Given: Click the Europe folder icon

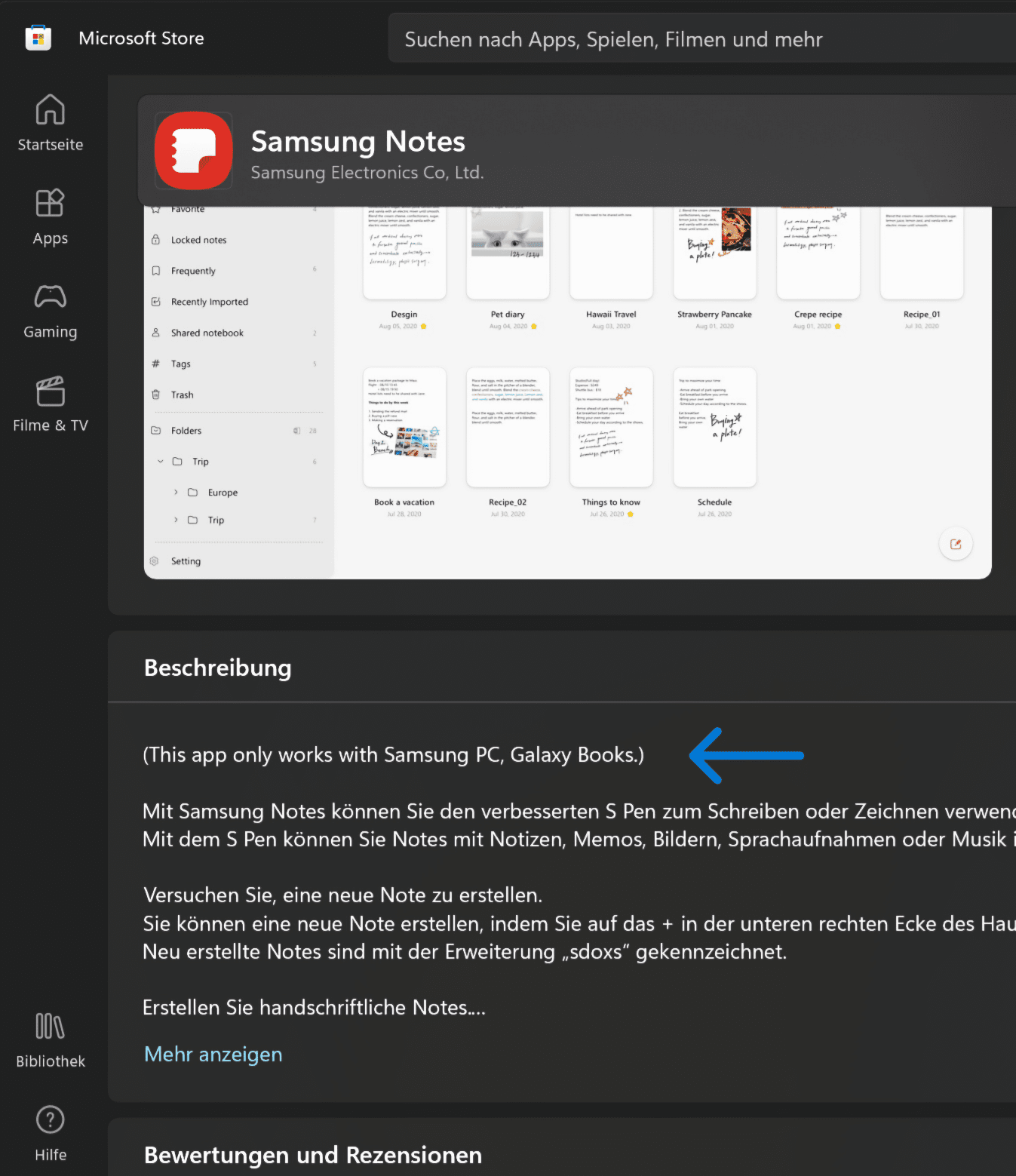Looking at the screenshot, I should coord(192,492).
